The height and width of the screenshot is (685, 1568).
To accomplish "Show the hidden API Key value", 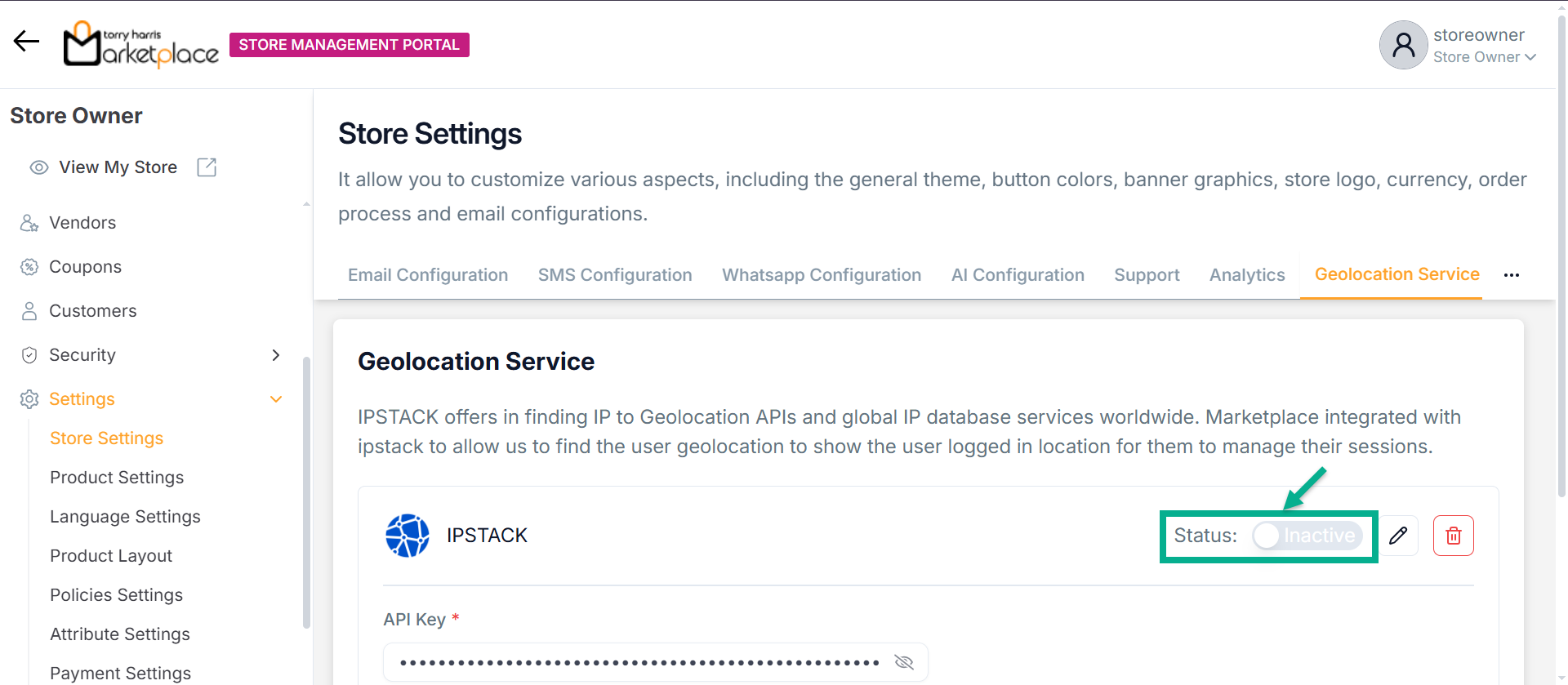I will [903, 662].
